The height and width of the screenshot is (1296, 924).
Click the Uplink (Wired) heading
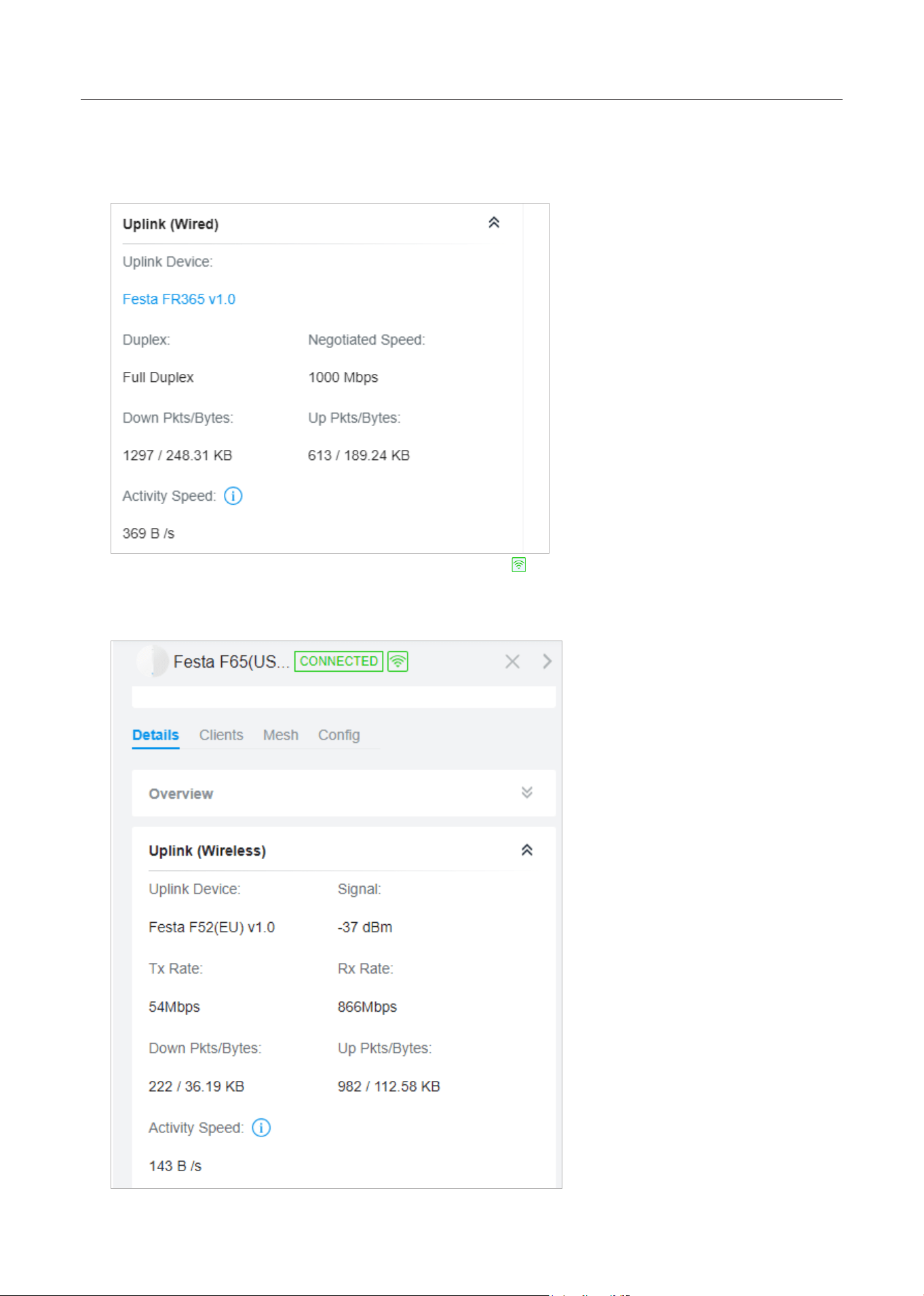point(170,225)
